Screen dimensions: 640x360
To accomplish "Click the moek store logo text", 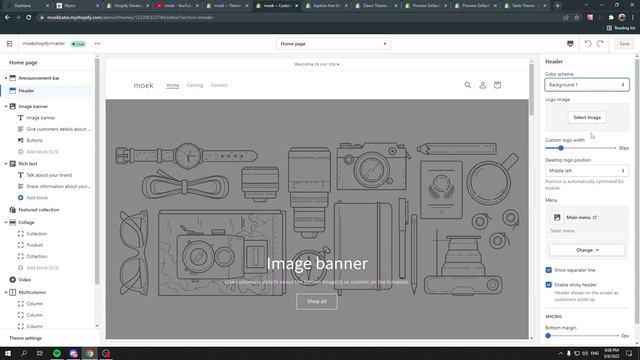I will pyautogui.click(x=143, y=85).
